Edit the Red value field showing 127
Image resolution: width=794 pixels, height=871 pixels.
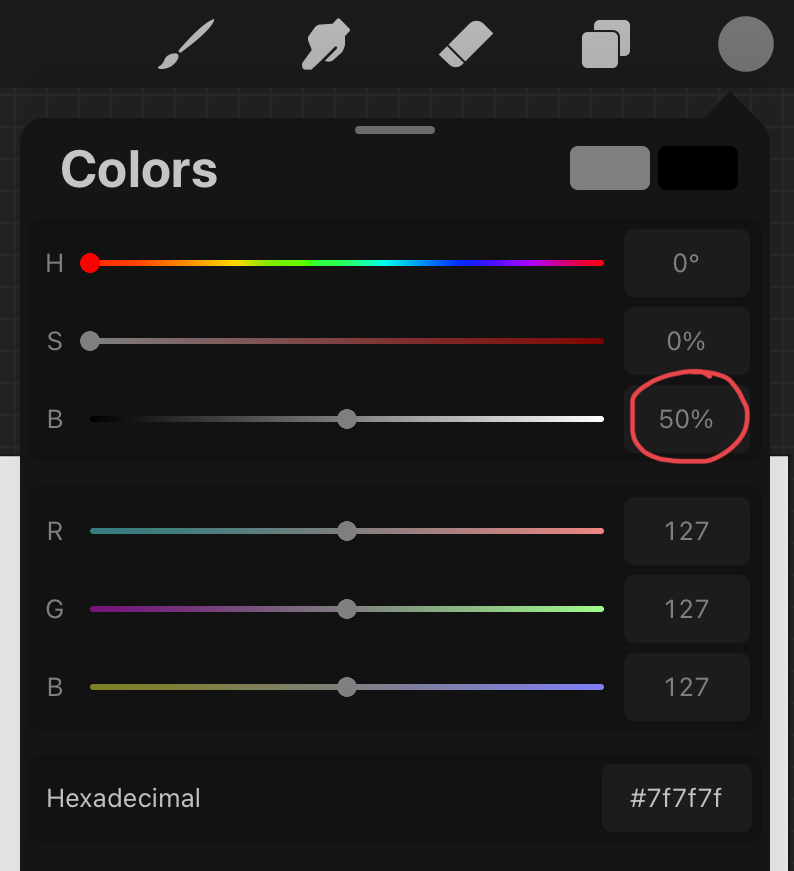pyautogui.click(x=686, y=531)
